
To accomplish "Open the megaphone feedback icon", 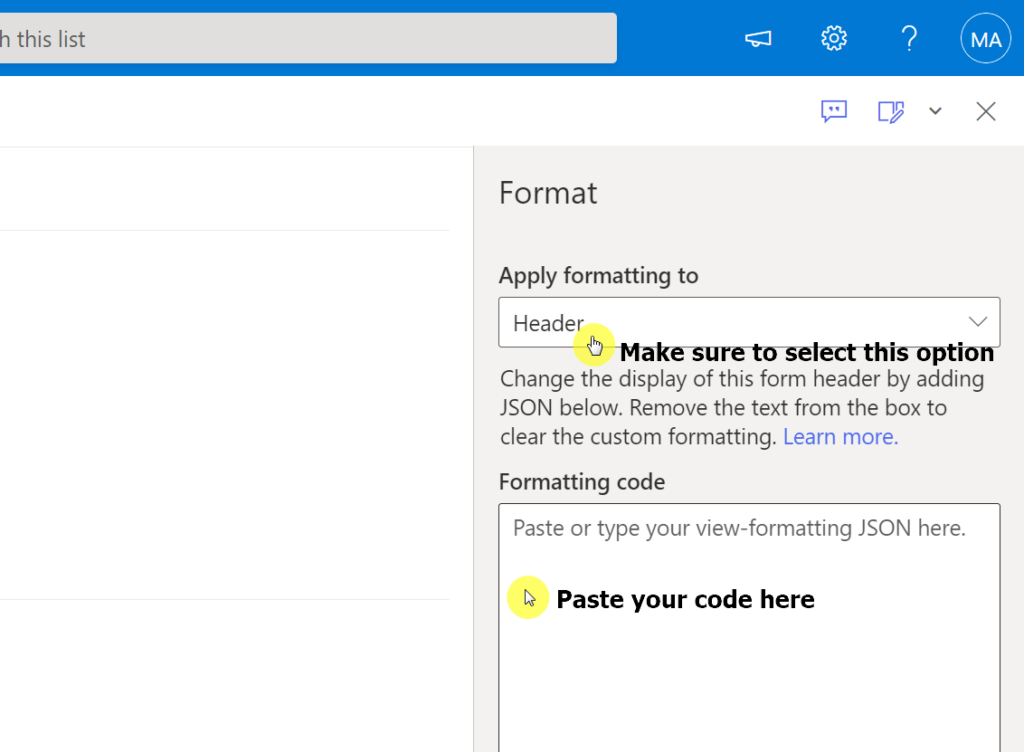I will (x=758, y=39).
